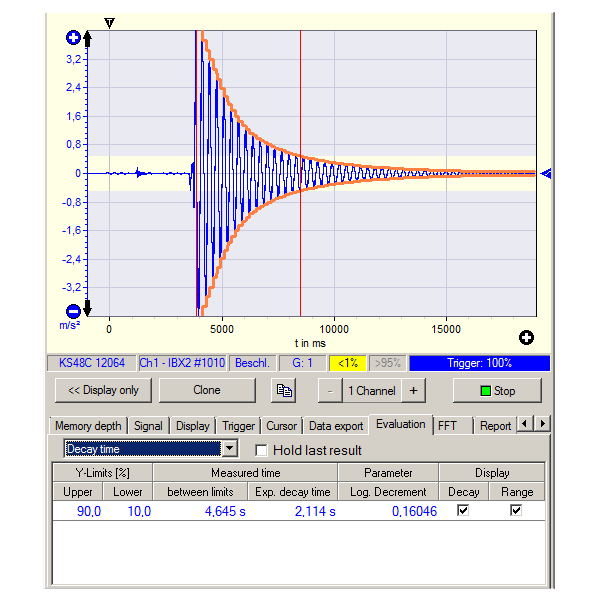This screenshot has width=600, height=600.
Task: Switch to the FFT tab
Action: click(449, 425)
